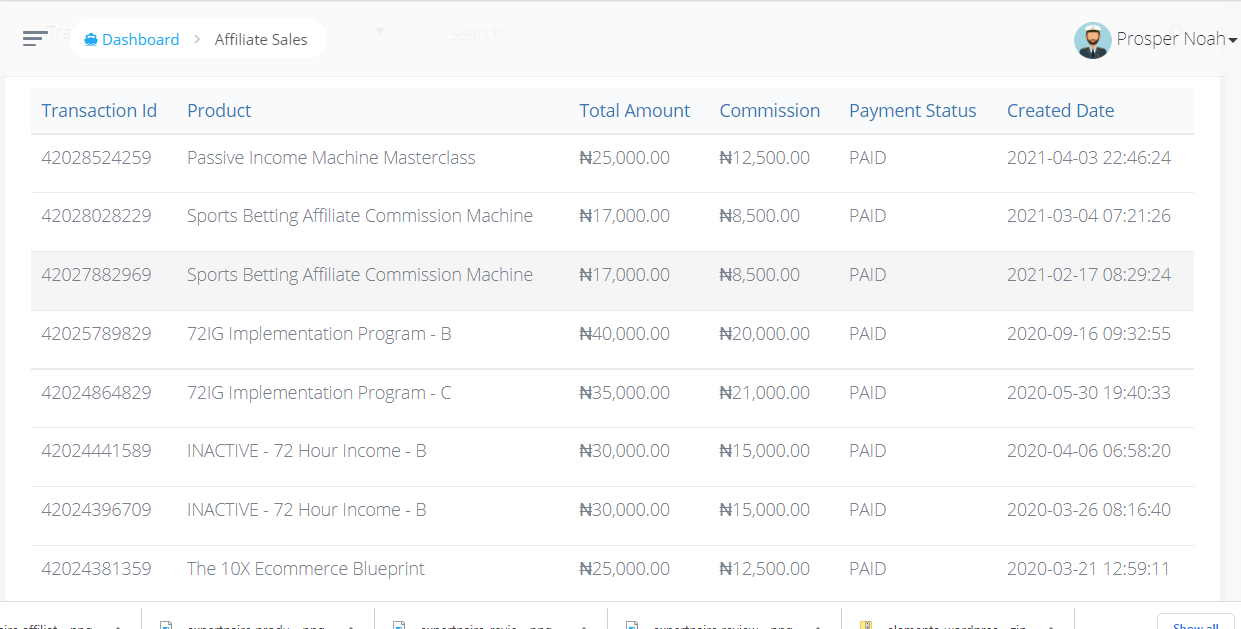This screenshot has height=629, width=1241.
Task: Click the Created Date column header
Action: [1060, 111]
